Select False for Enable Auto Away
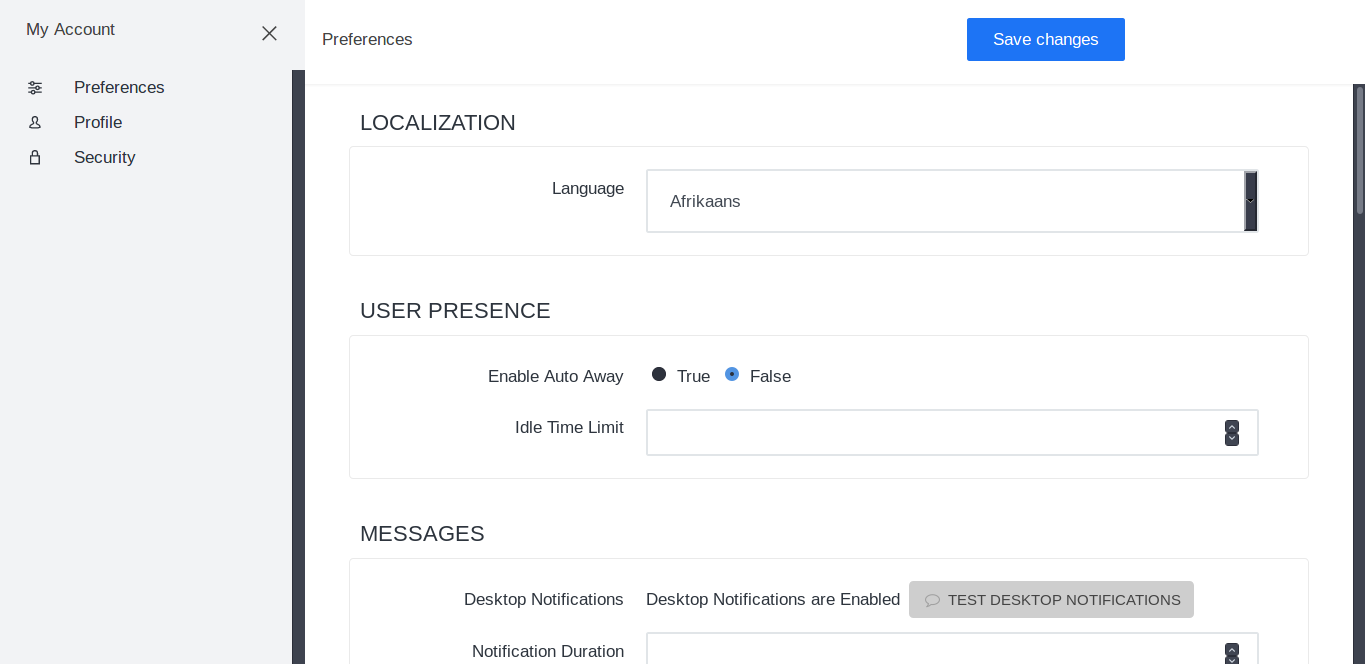 click(732, 375)
